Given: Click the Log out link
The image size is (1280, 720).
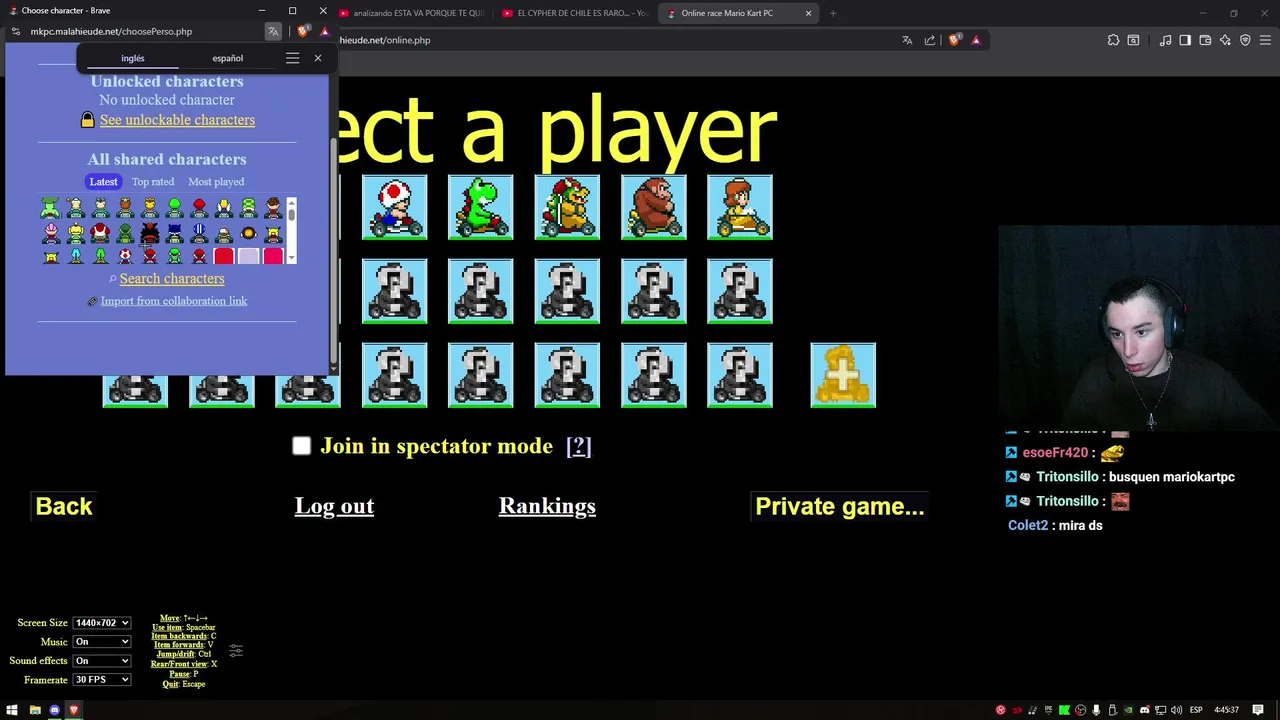Looking at the screenshot, I should (x=334, y=506).
